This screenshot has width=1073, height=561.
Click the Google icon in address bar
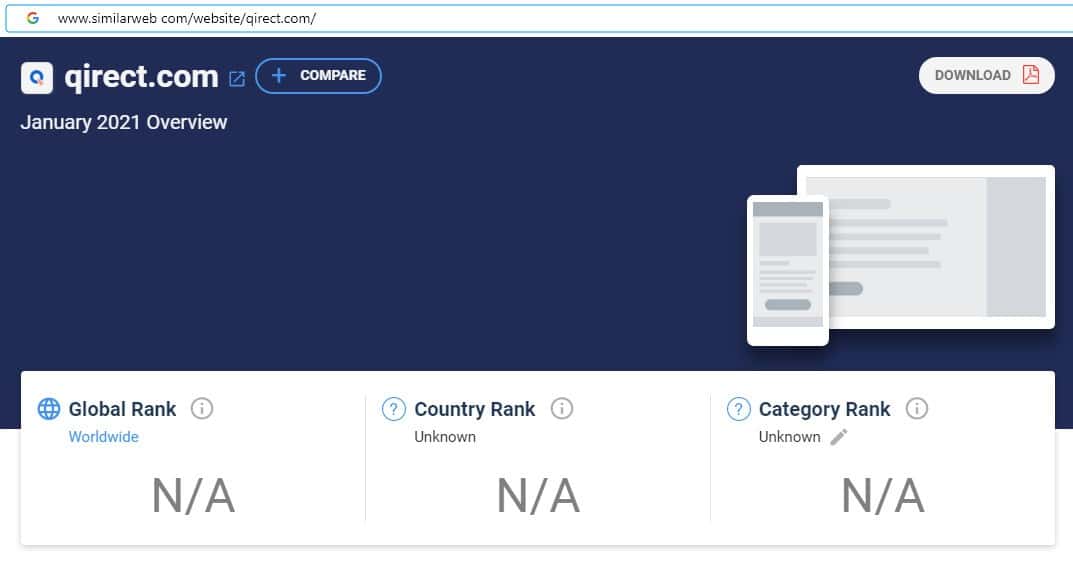click(32, 18)
